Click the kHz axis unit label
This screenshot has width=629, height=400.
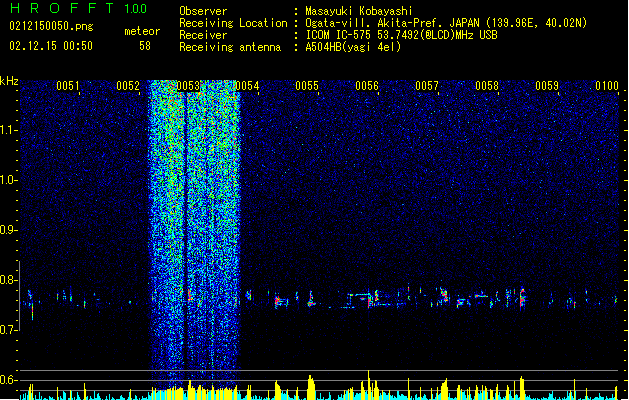[x=9, y=81]
